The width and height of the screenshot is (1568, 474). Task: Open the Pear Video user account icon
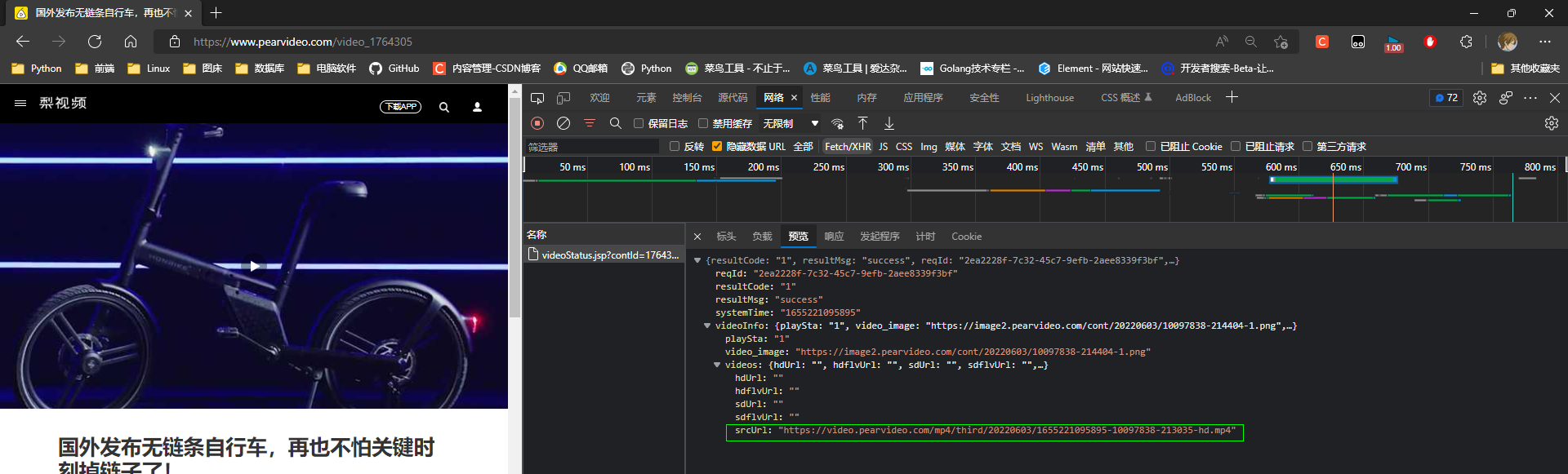pos(478,107)
